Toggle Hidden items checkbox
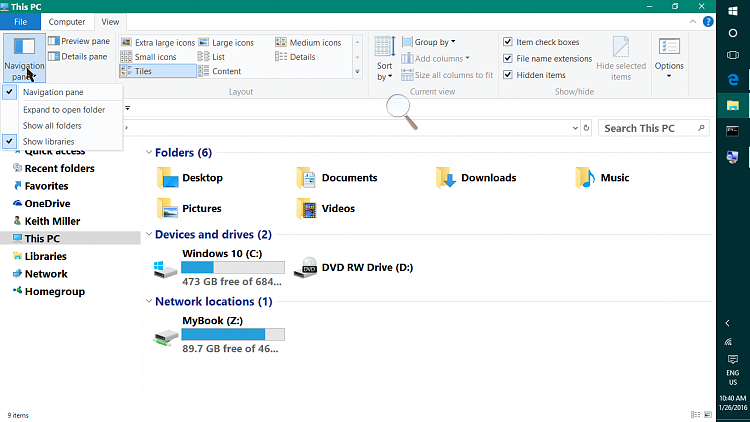The height and width of the screenshot is (422, 750). point(508,75)
